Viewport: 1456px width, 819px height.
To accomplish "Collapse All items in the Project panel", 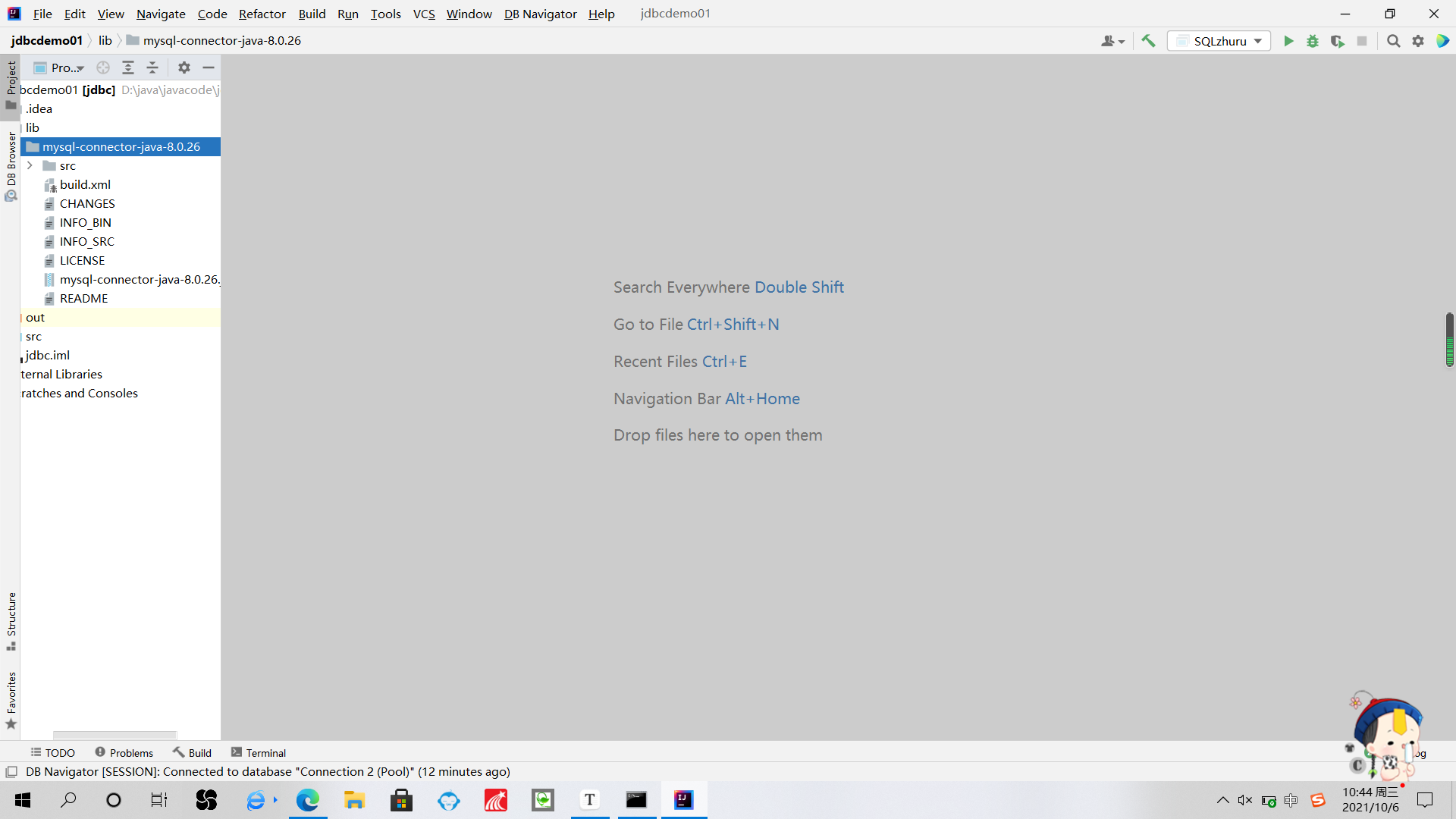I will click(x=152, y=67).
